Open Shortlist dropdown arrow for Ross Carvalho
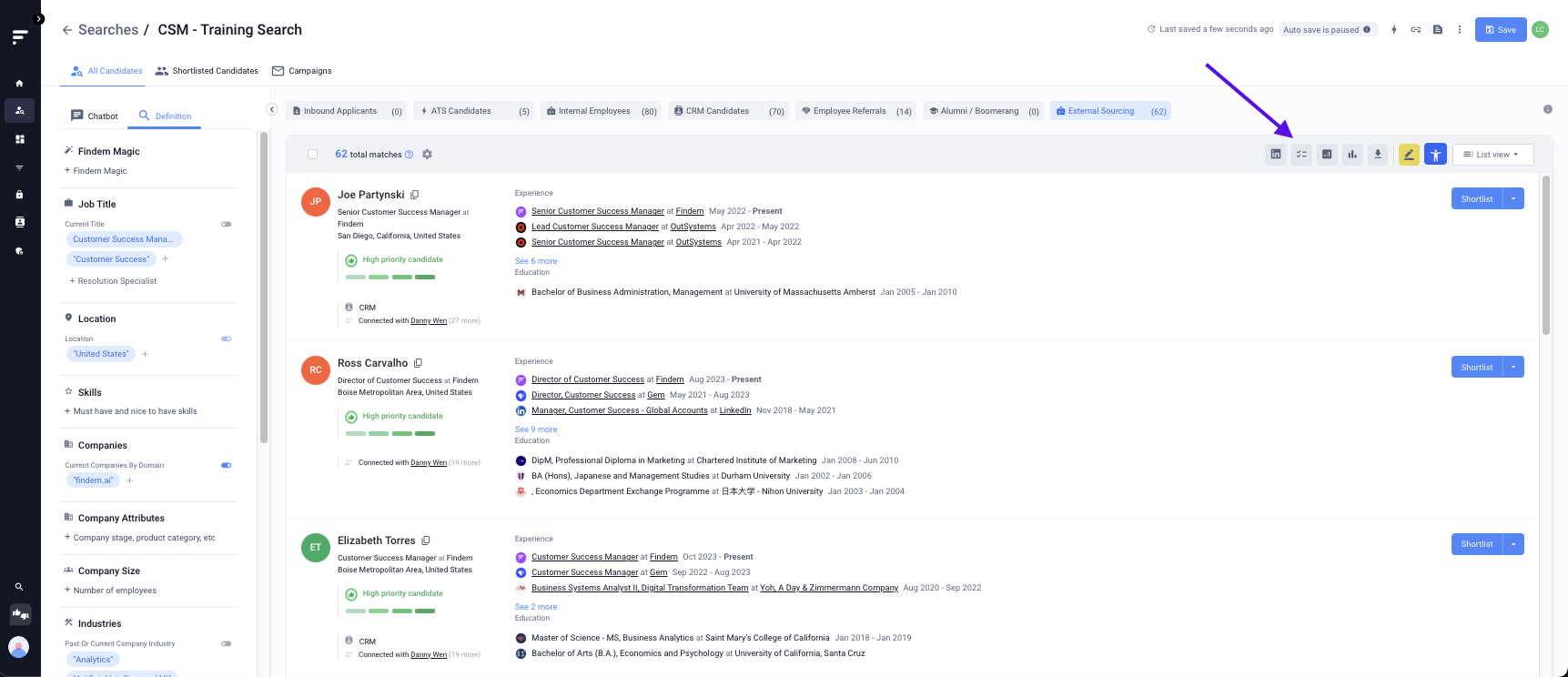The image size is (1568, 677). (x=1513, y=367)
